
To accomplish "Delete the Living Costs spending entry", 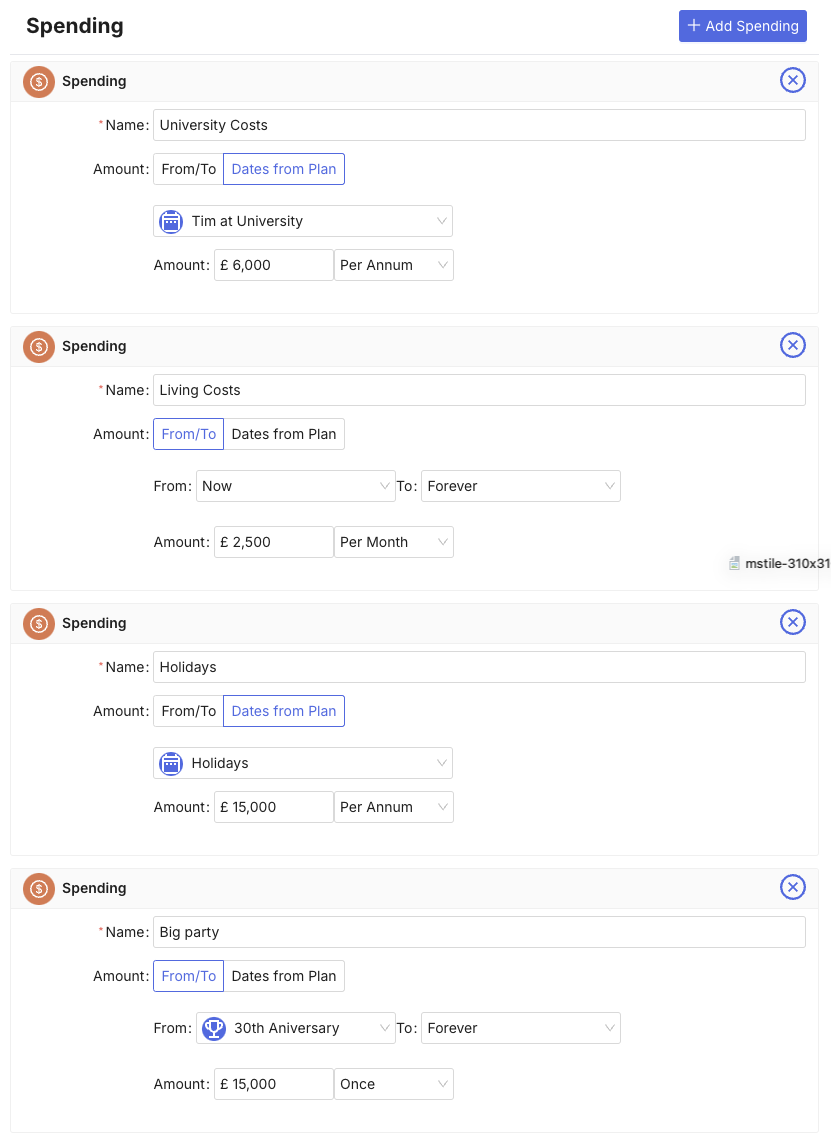I will [792, 346].
